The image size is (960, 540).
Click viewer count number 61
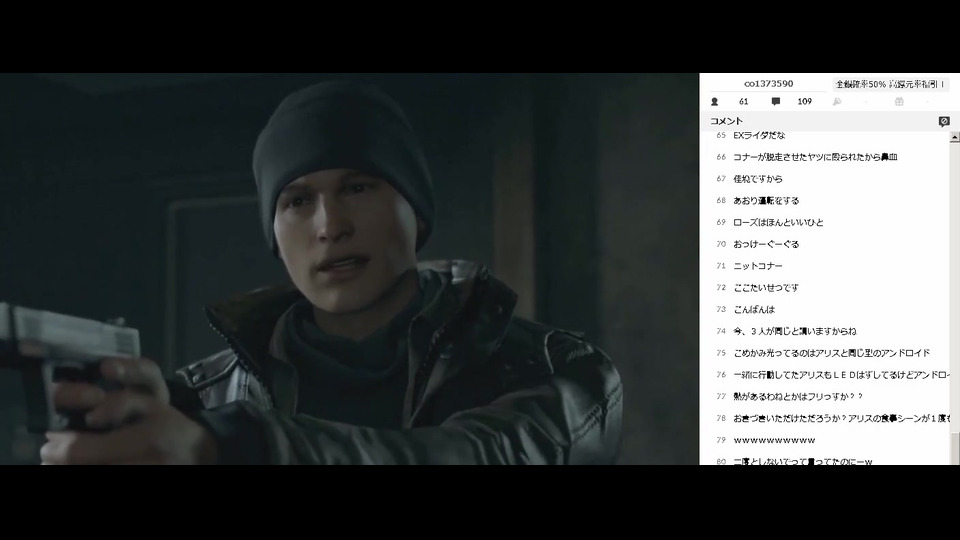[x=743, y=102]
